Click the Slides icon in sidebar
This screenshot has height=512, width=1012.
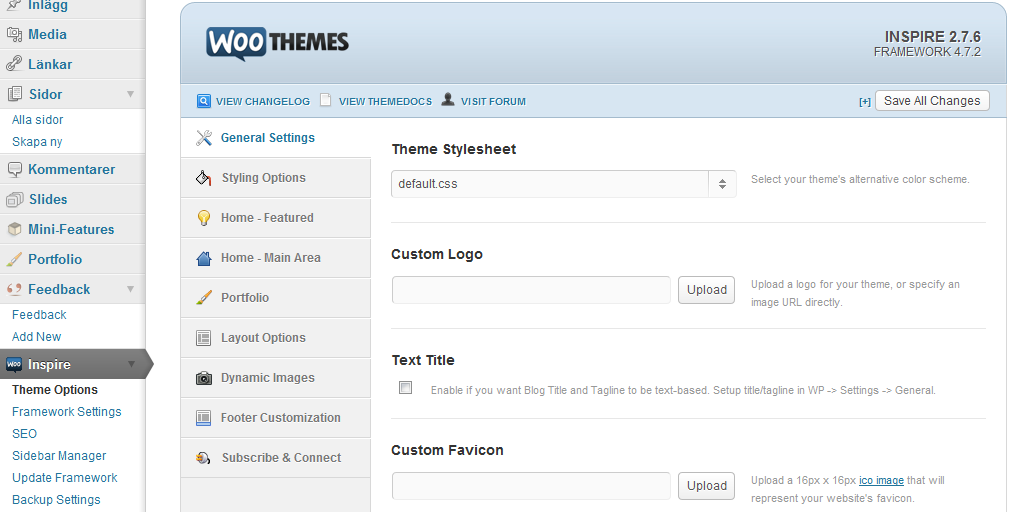pos(14,200)
